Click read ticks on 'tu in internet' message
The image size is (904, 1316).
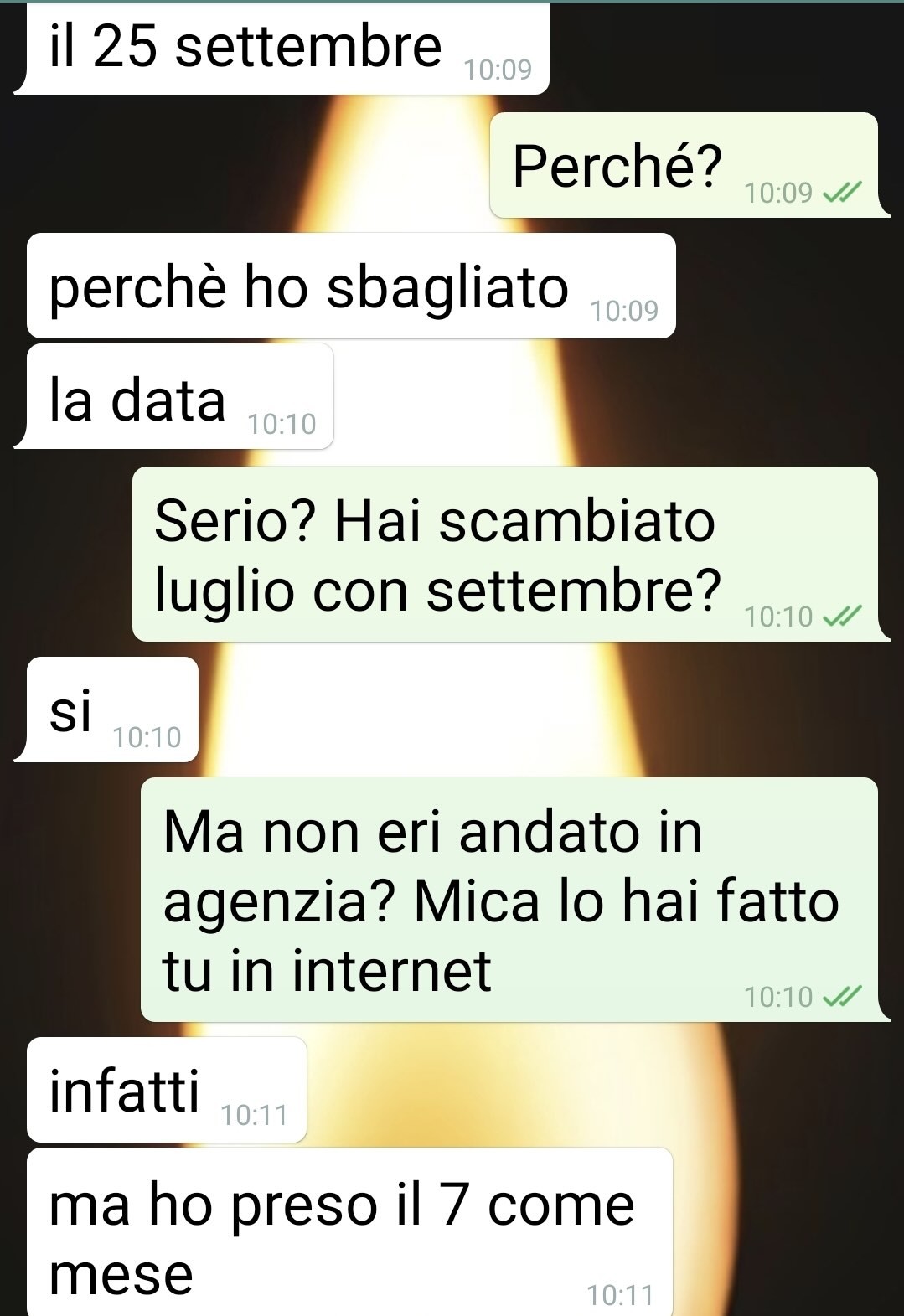pos(842,997)
